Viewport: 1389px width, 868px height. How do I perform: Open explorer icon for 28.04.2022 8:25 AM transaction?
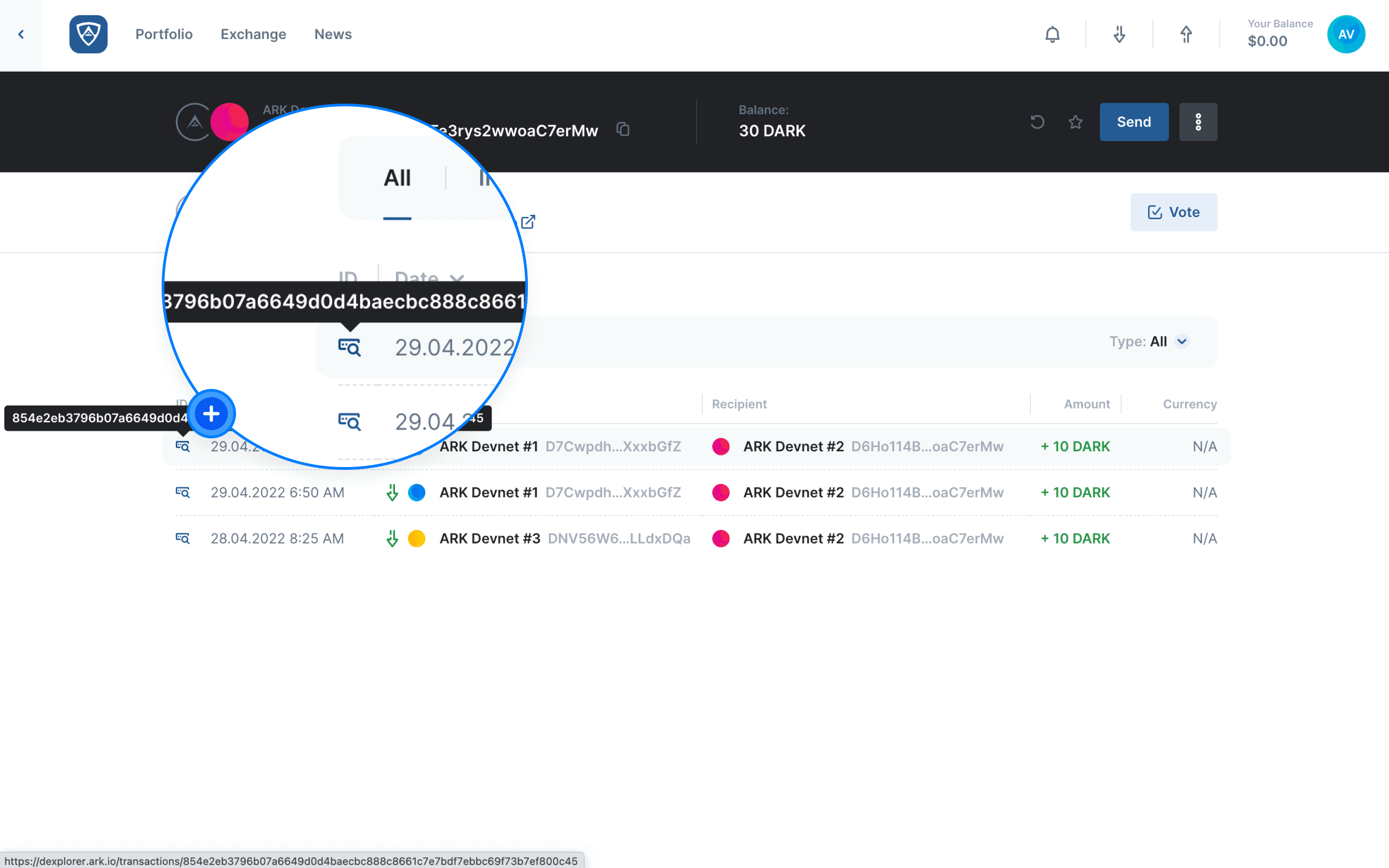tap(182, 539)
